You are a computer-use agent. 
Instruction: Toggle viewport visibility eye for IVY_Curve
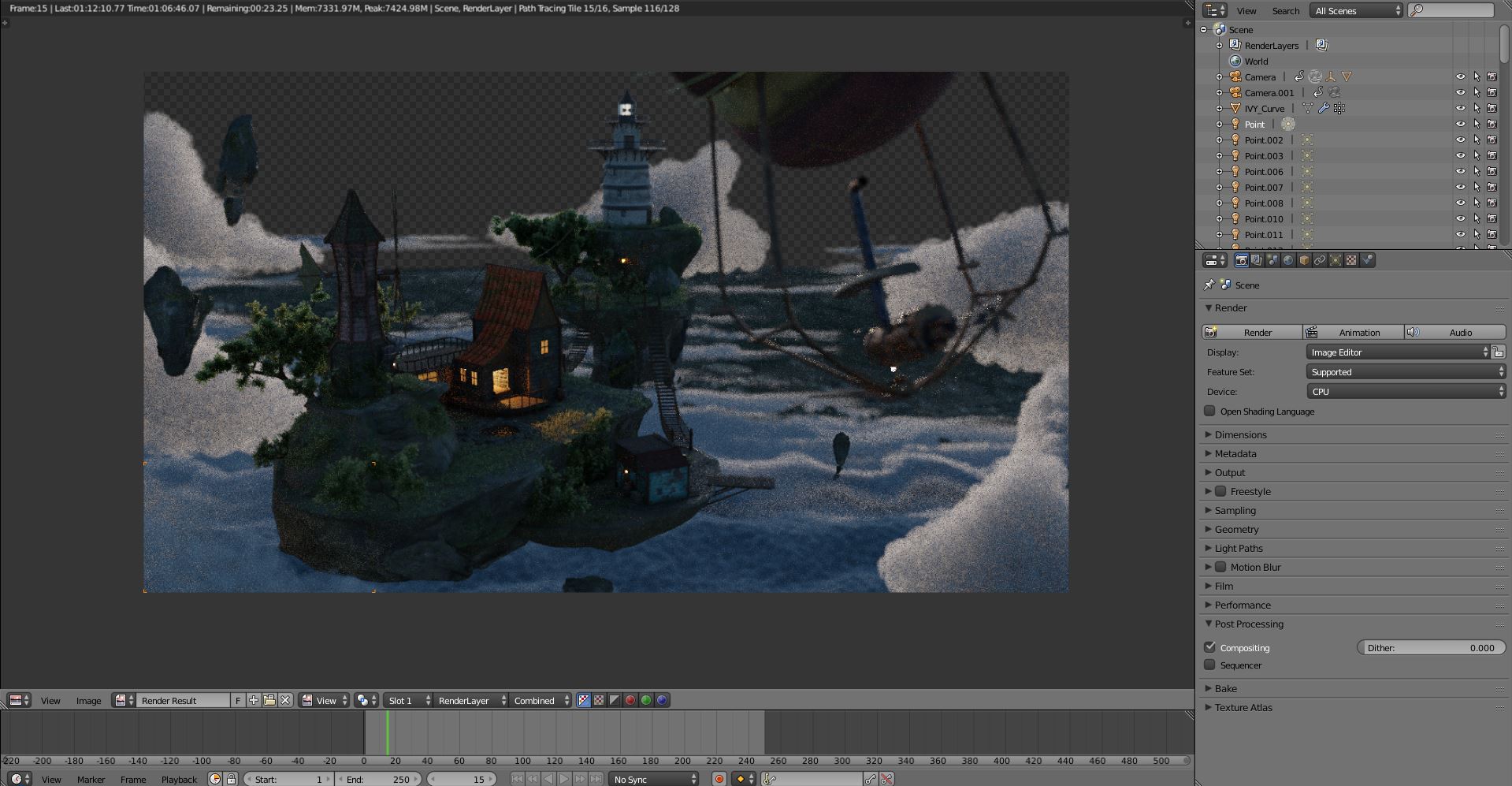point(1460,109)
